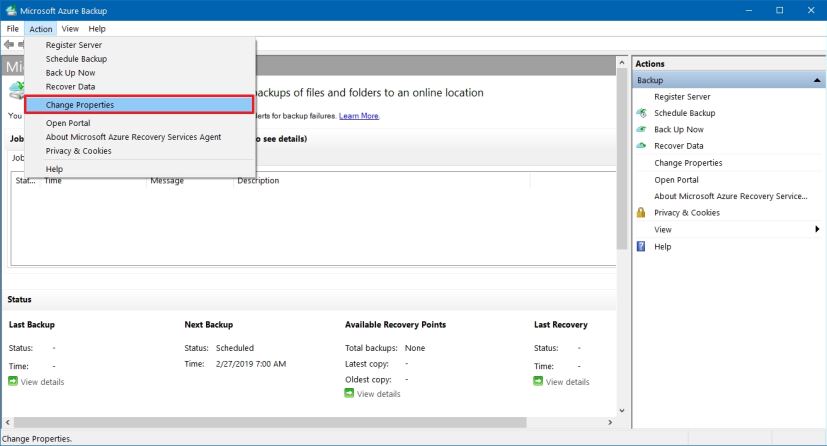
Task: Click Back Up Now in Actions pane
Action: point(679,130)
